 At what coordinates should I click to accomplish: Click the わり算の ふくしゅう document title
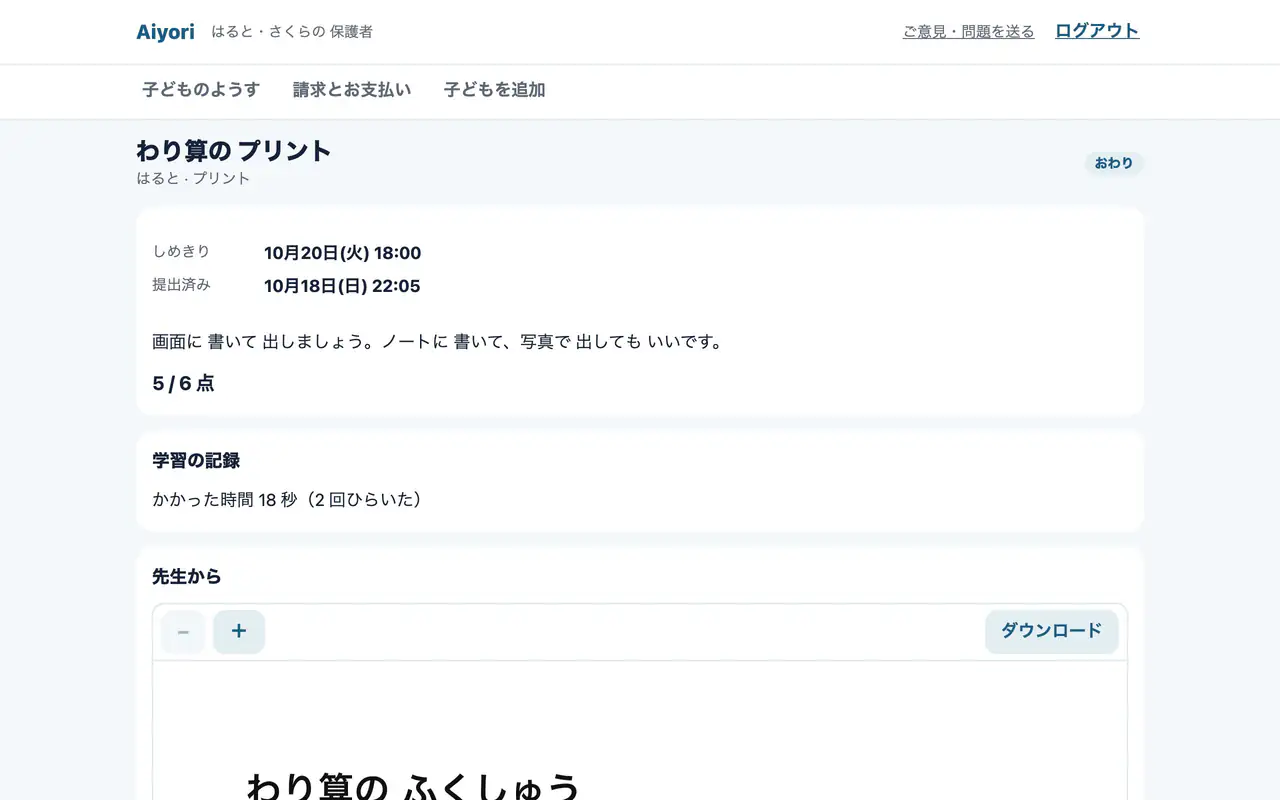[413, 787]
